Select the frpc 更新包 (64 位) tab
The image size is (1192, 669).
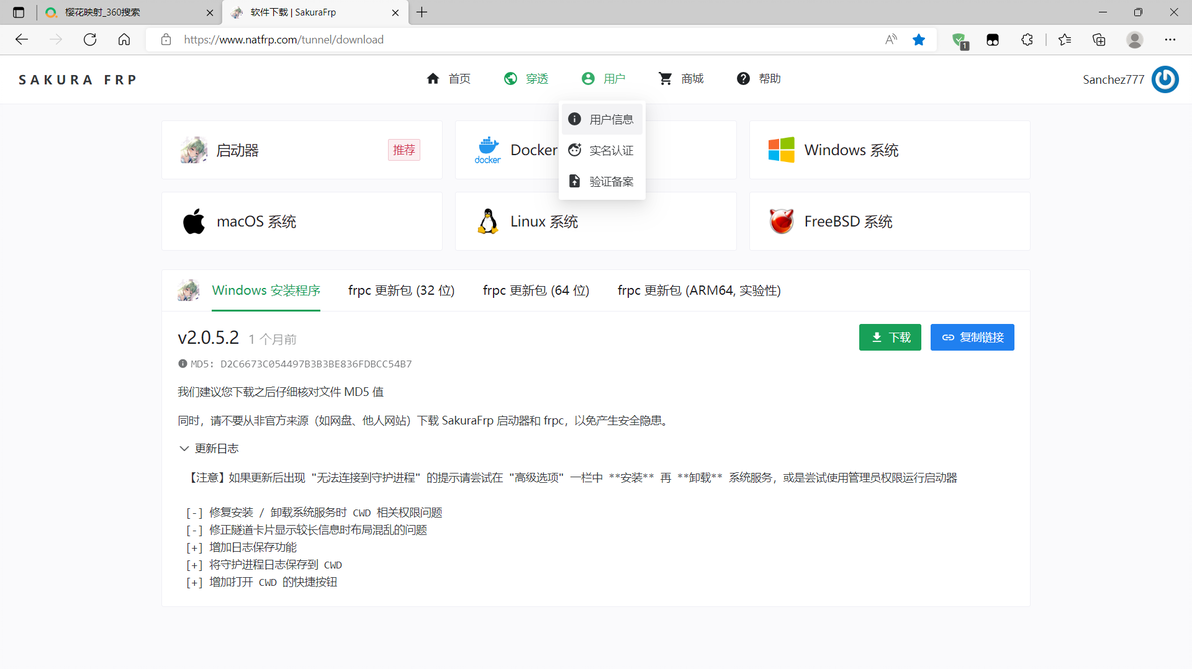(536, 290)
